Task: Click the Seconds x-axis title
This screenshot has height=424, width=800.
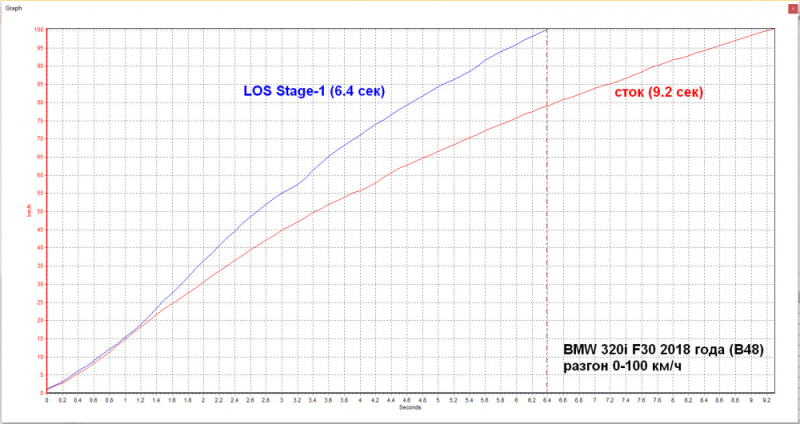Action: point(410,407)
